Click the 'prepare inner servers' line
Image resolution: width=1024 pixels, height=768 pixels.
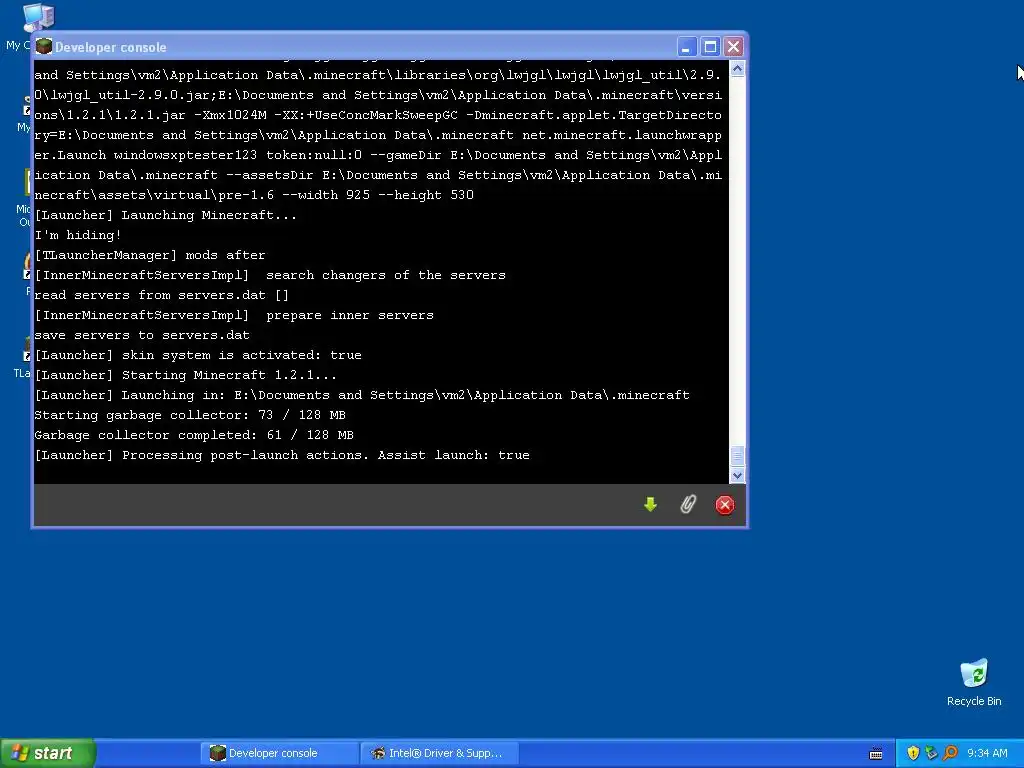pyautogui.click(x=234, y=315)
